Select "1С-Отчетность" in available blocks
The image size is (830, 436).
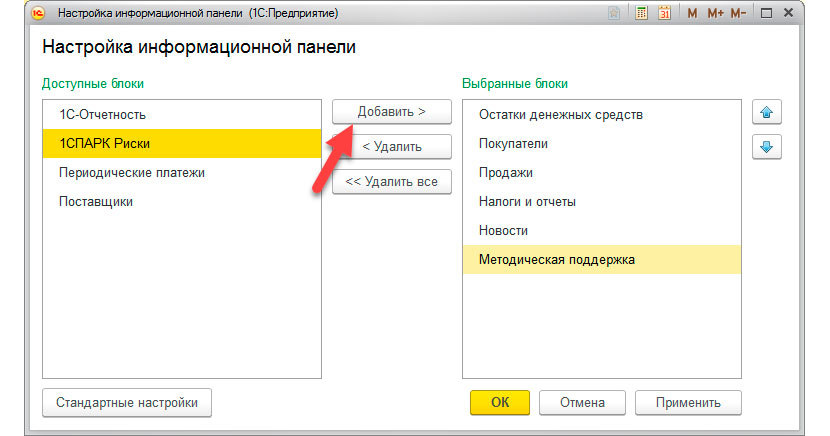(98, 115)
